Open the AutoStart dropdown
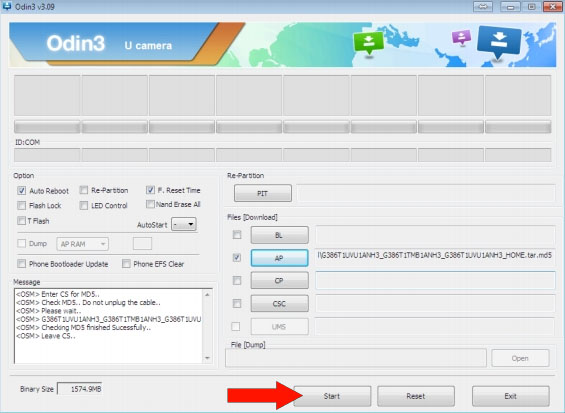The image size is (565, 413). 184,225
